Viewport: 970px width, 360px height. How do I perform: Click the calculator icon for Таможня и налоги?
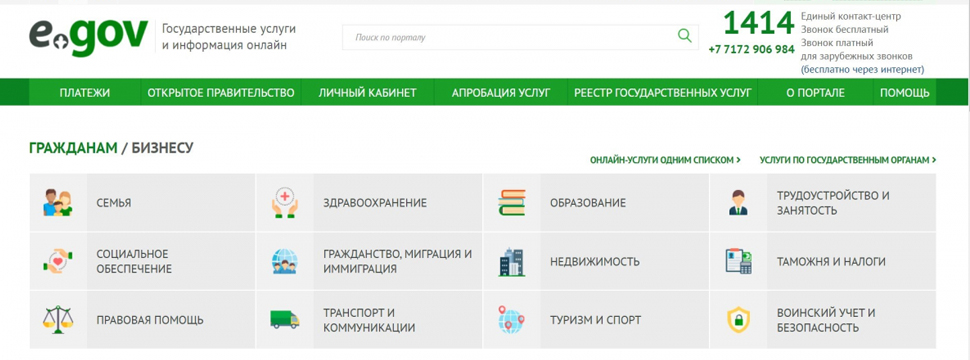pyautogui.click(x=738, y=261)
